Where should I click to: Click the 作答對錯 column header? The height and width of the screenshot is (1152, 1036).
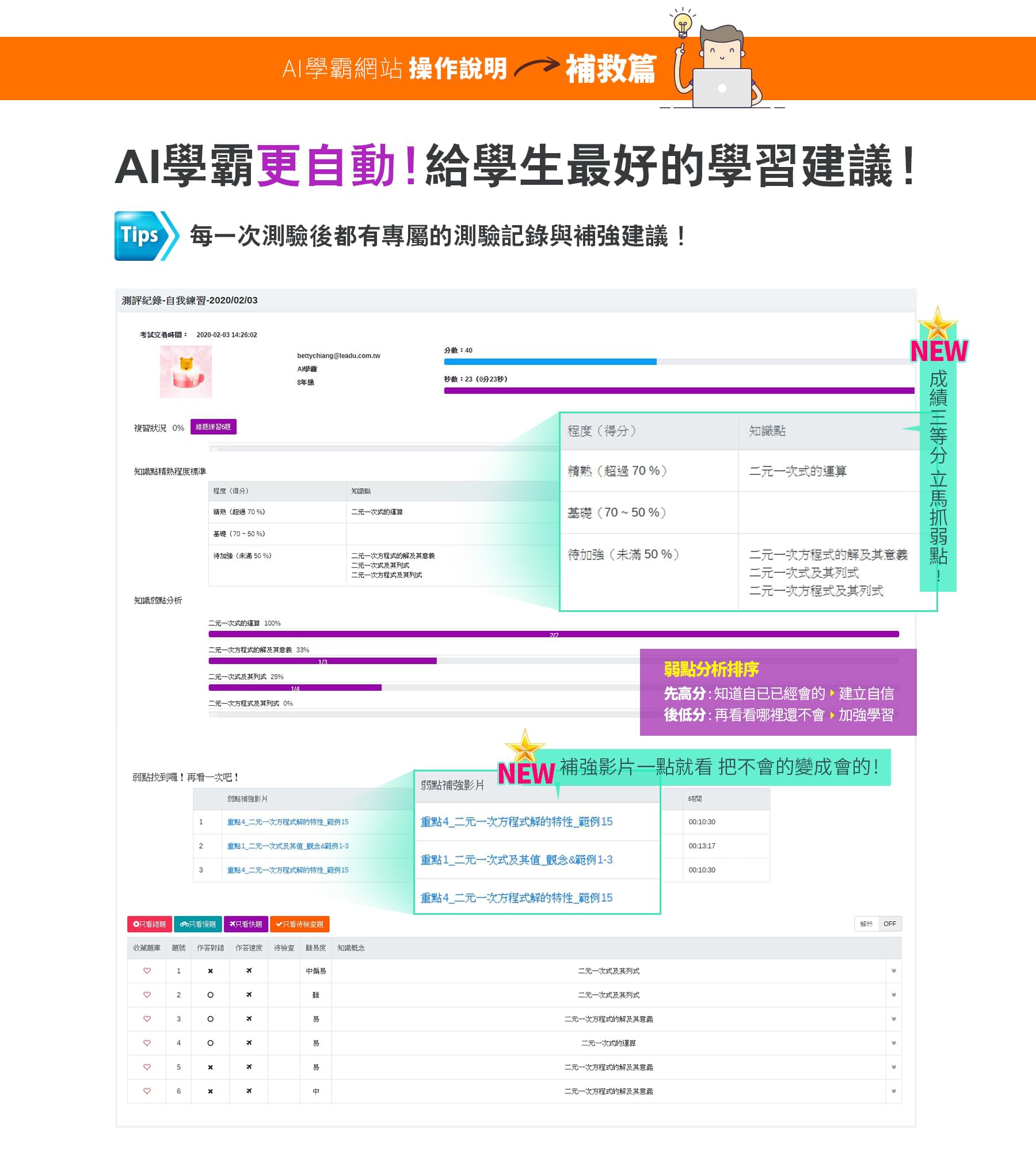[210, 948]
